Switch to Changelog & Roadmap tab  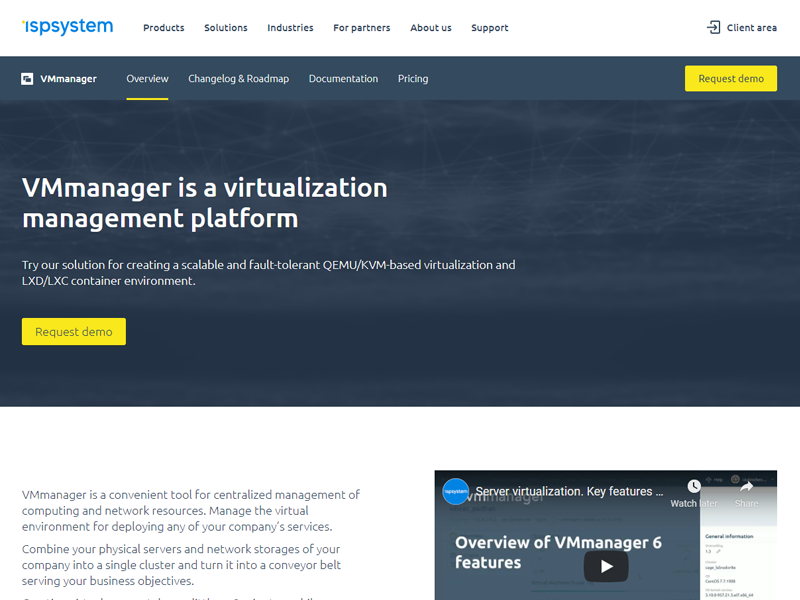coord(238,79)
